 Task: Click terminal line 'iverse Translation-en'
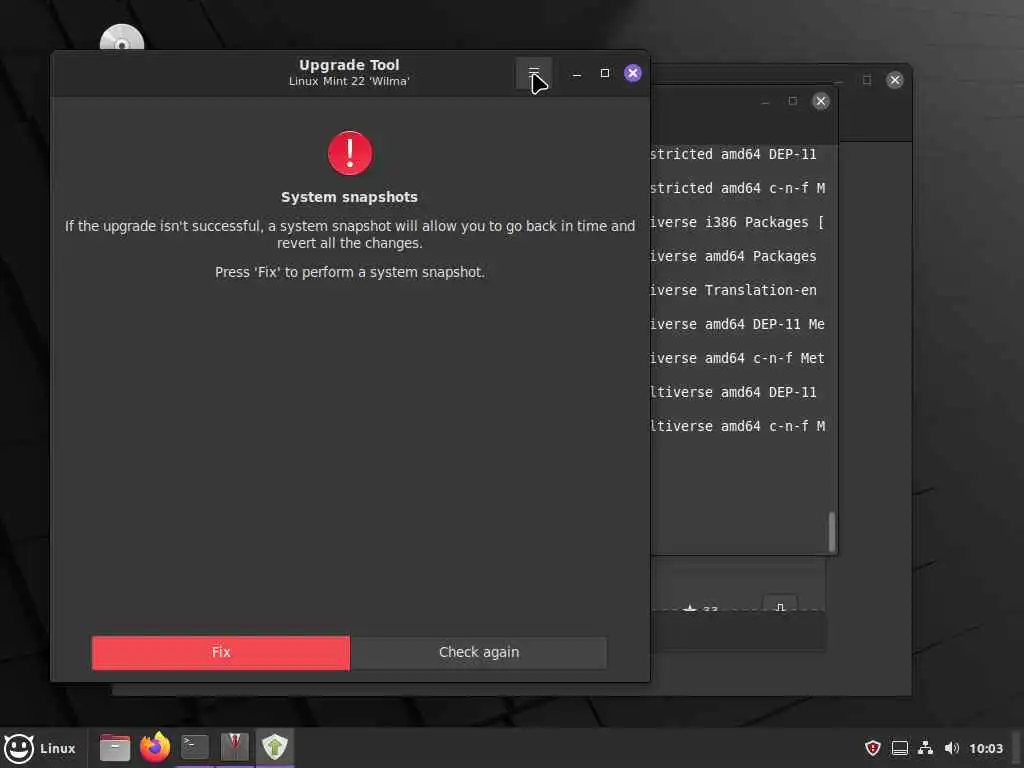[733, 291]
